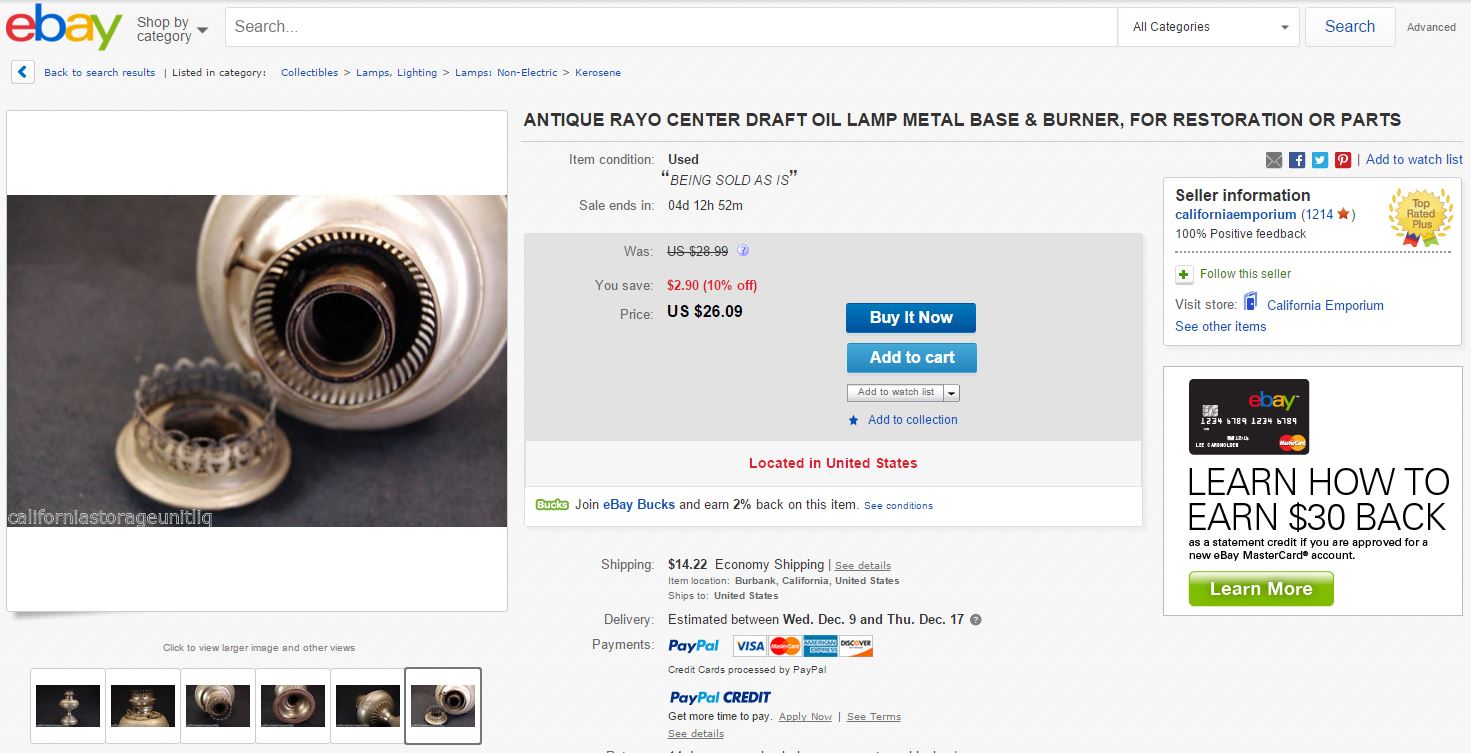The image size is (1471, 753).
Task: Share this item on Facebook
Action: 1297,160
